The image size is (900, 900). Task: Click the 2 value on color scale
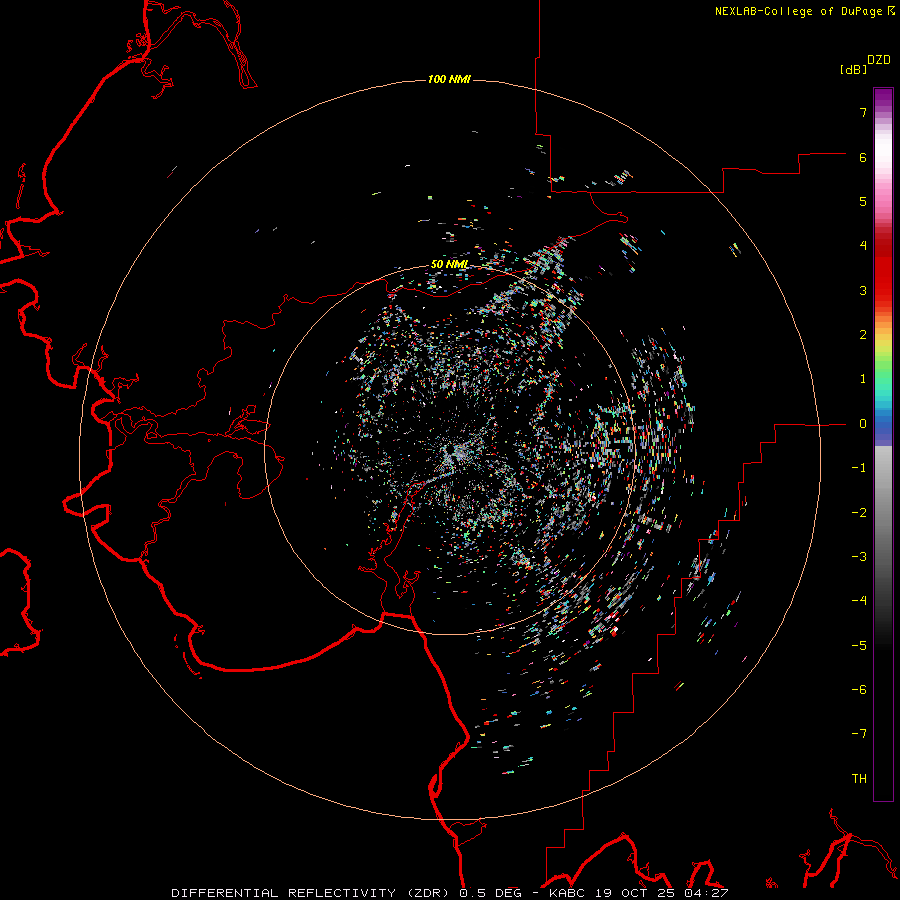point(863,335)
